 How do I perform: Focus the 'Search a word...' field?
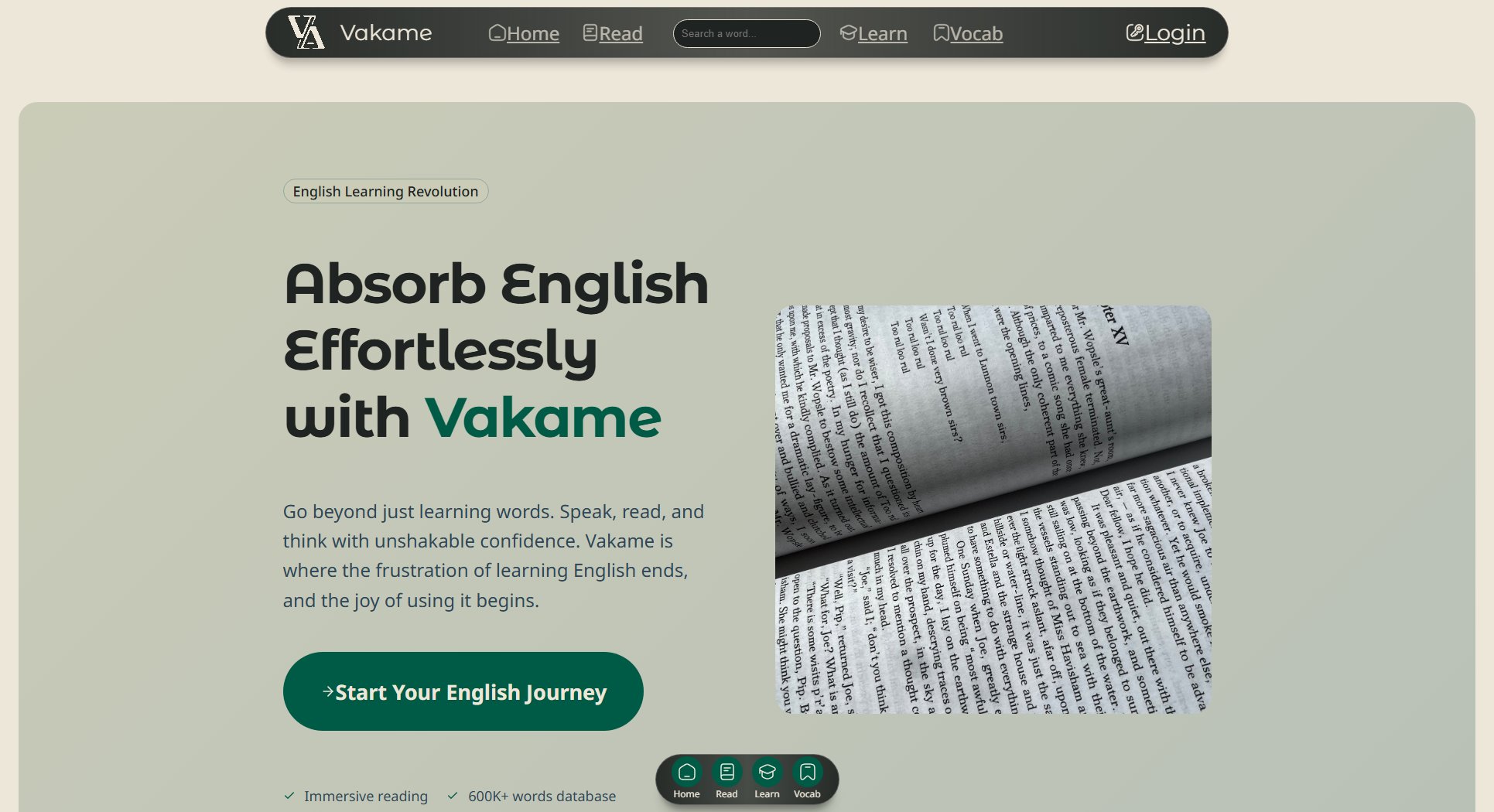(746, 33)
